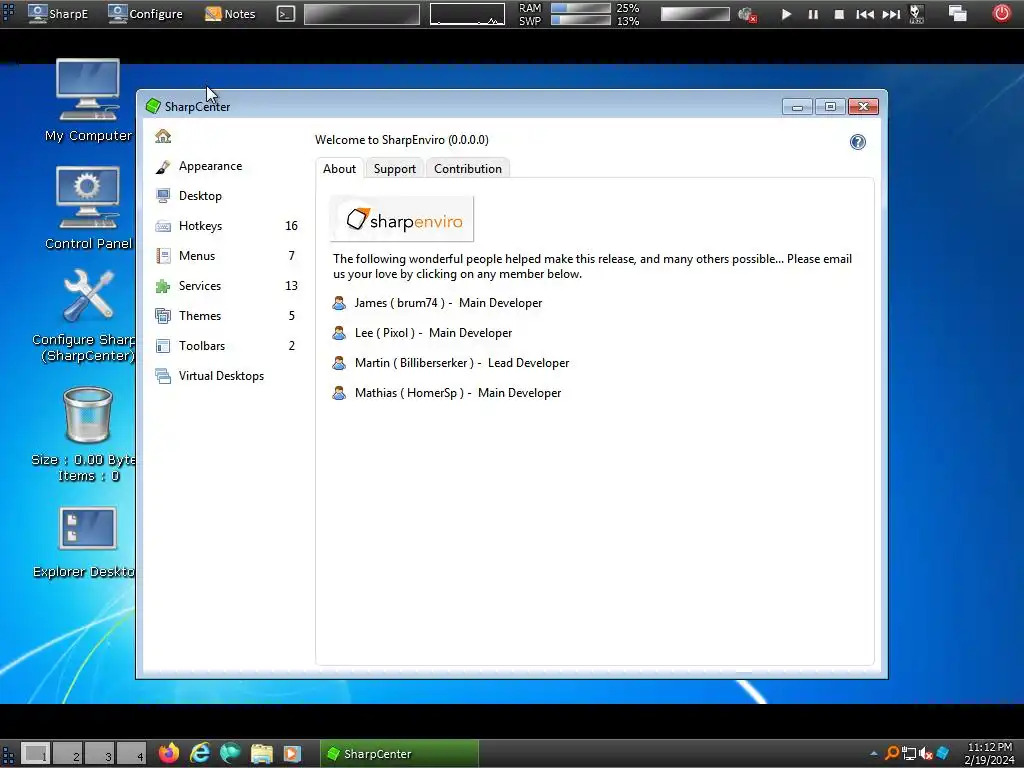Screen dimensions: 1024x768
Task: Open the SharpE menu in top bar
Action: pos(59,14)
